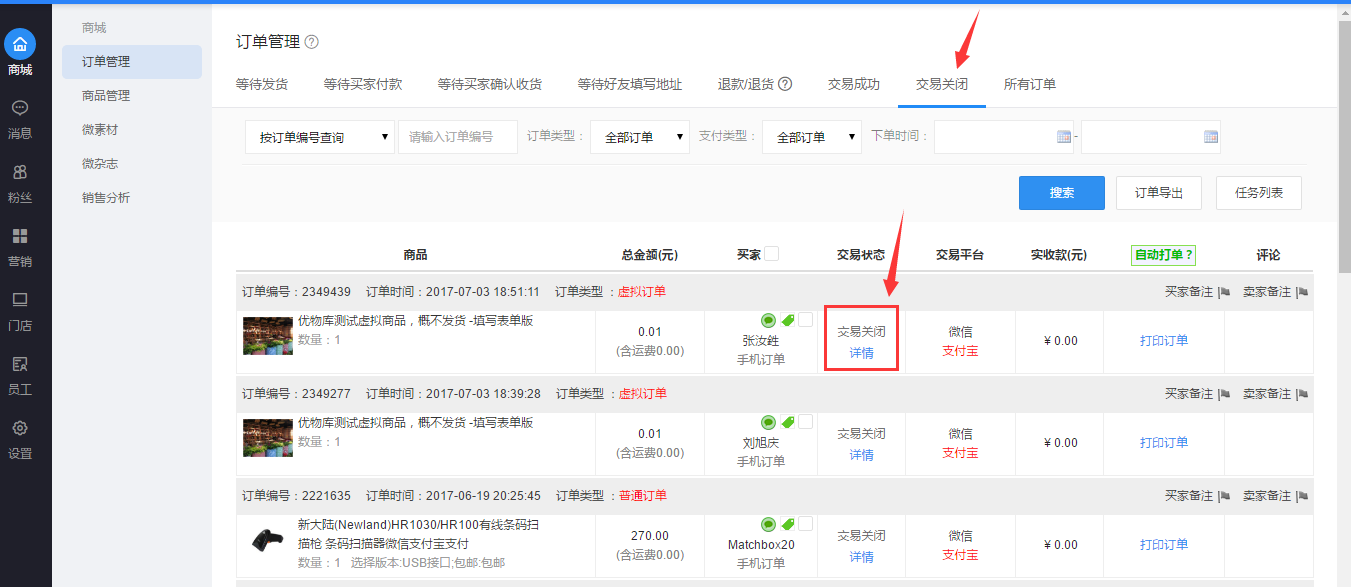Click the 请输入订单编号 input field
The height and width of the screenshot is (587, 1351).
[x=457, y=137]
